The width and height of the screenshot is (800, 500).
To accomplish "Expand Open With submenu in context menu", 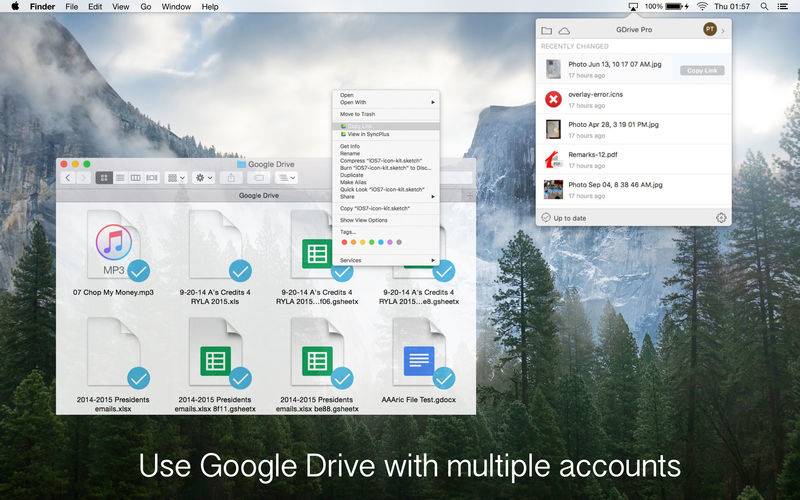I will [385, 102].
